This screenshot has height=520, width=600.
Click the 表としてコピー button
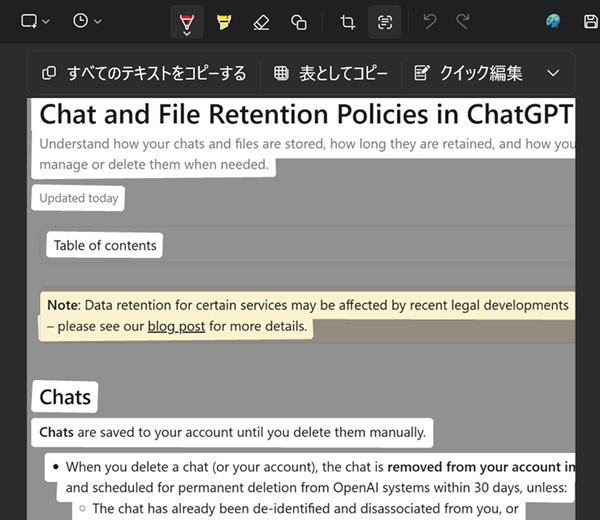(331, 73)
